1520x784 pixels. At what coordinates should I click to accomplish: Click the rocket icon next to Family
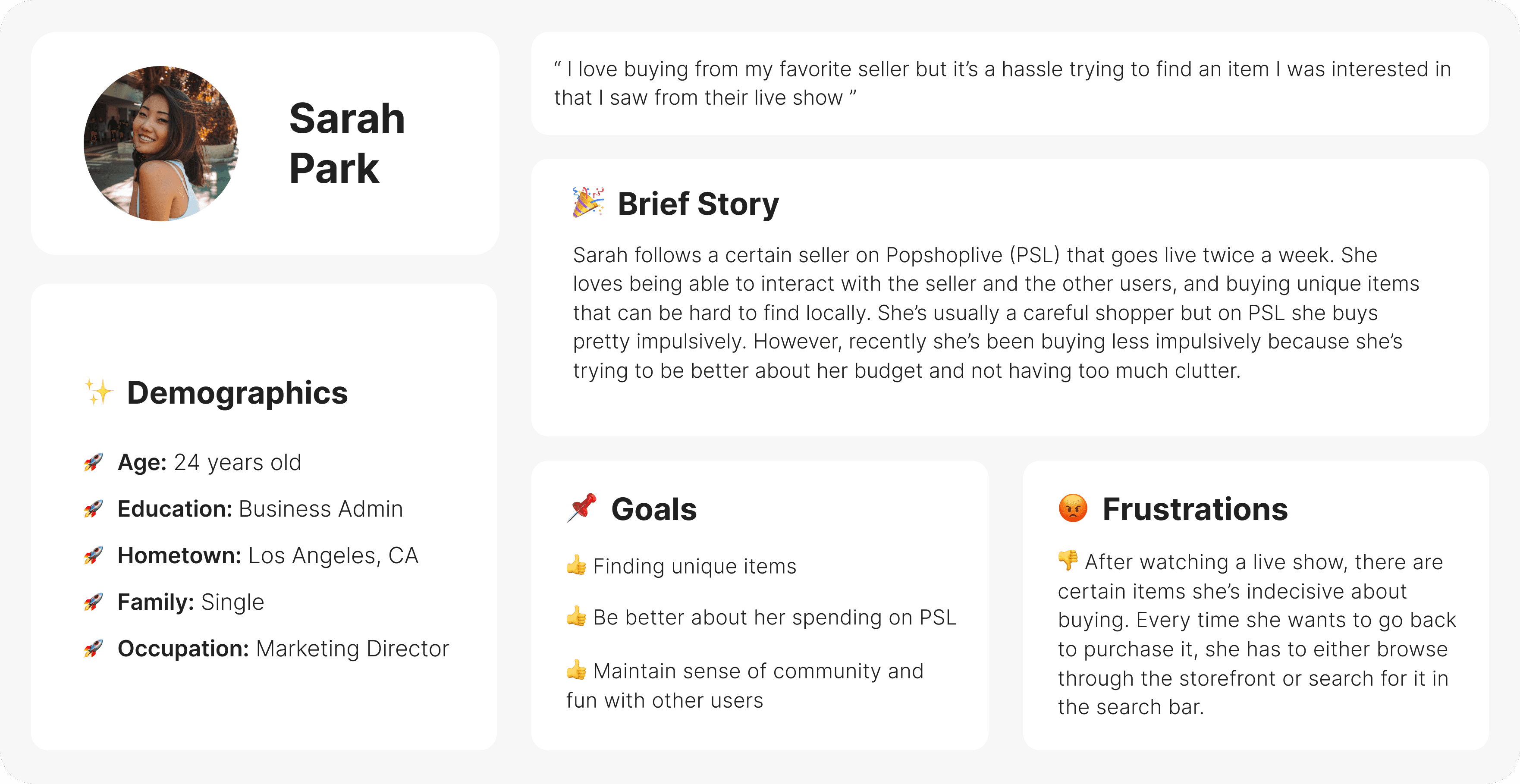(93, 602)
